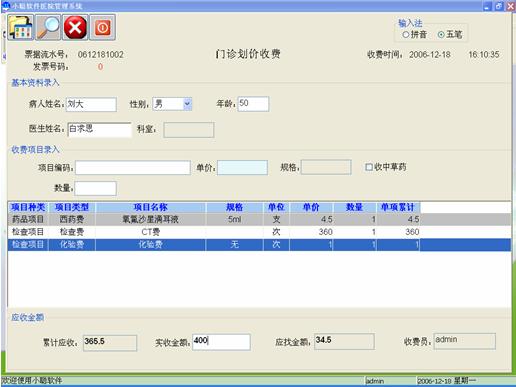Sort by 项目名称 column header
Viewport: 516px width, 387px height.
coord(151,207)
